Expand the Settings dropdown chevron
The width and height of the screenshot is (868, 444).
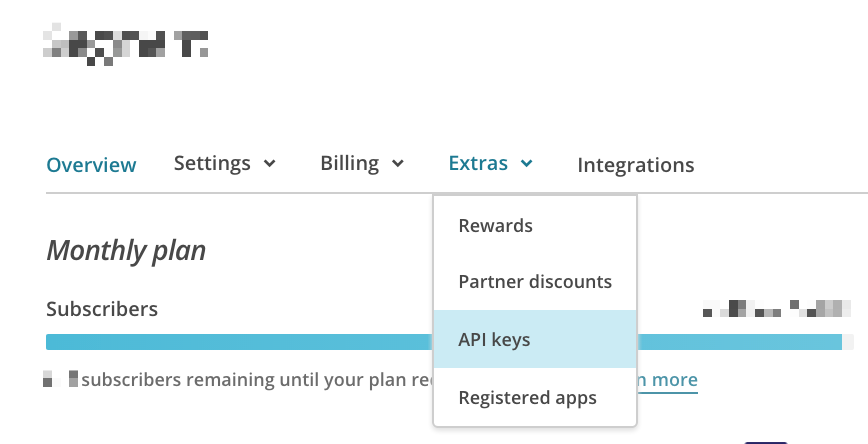pyautogui.click(x=269, y=164)
